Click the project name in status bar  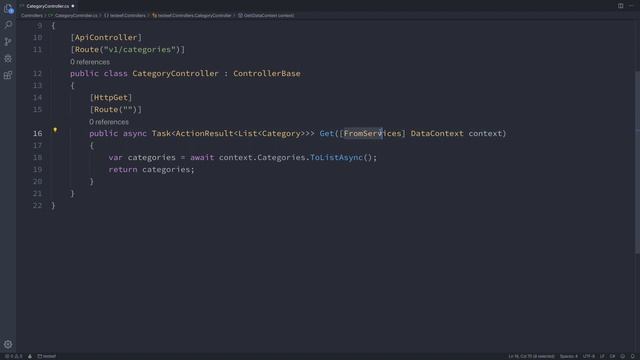(47, 356)
